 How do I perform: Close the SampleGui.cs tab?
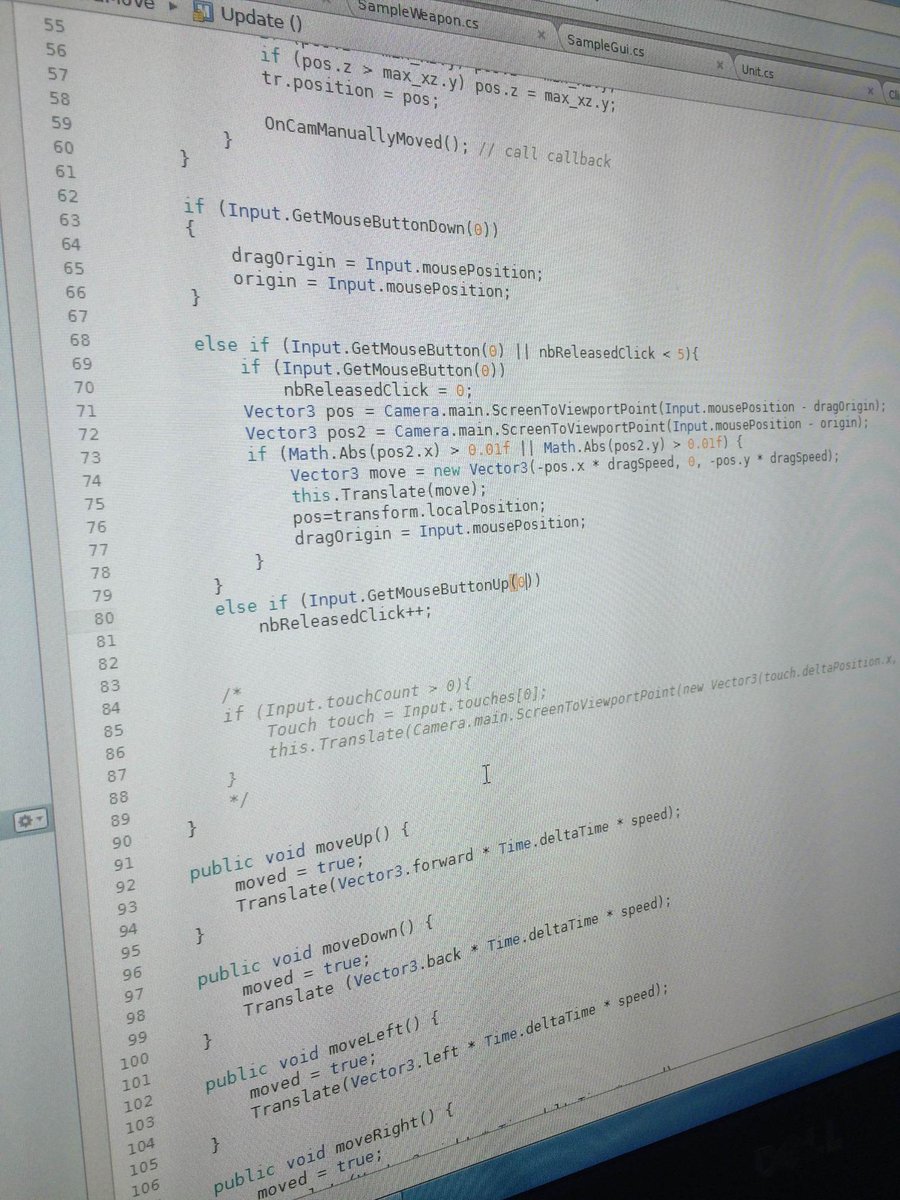coord(719,63)
